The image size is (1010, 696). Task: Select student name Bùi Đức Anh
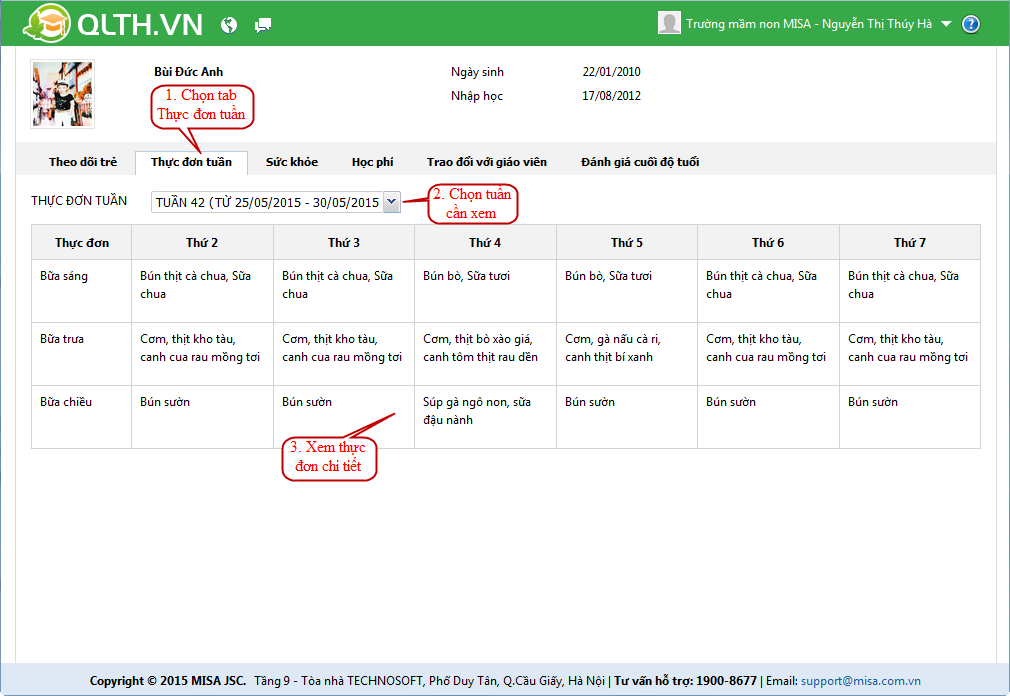188,71
